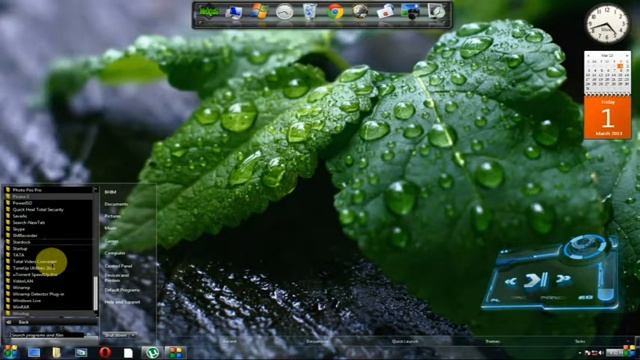Expand the TuneUp Utilities folder
Viewport: 640px width, 360px height.
pos(33,268)
